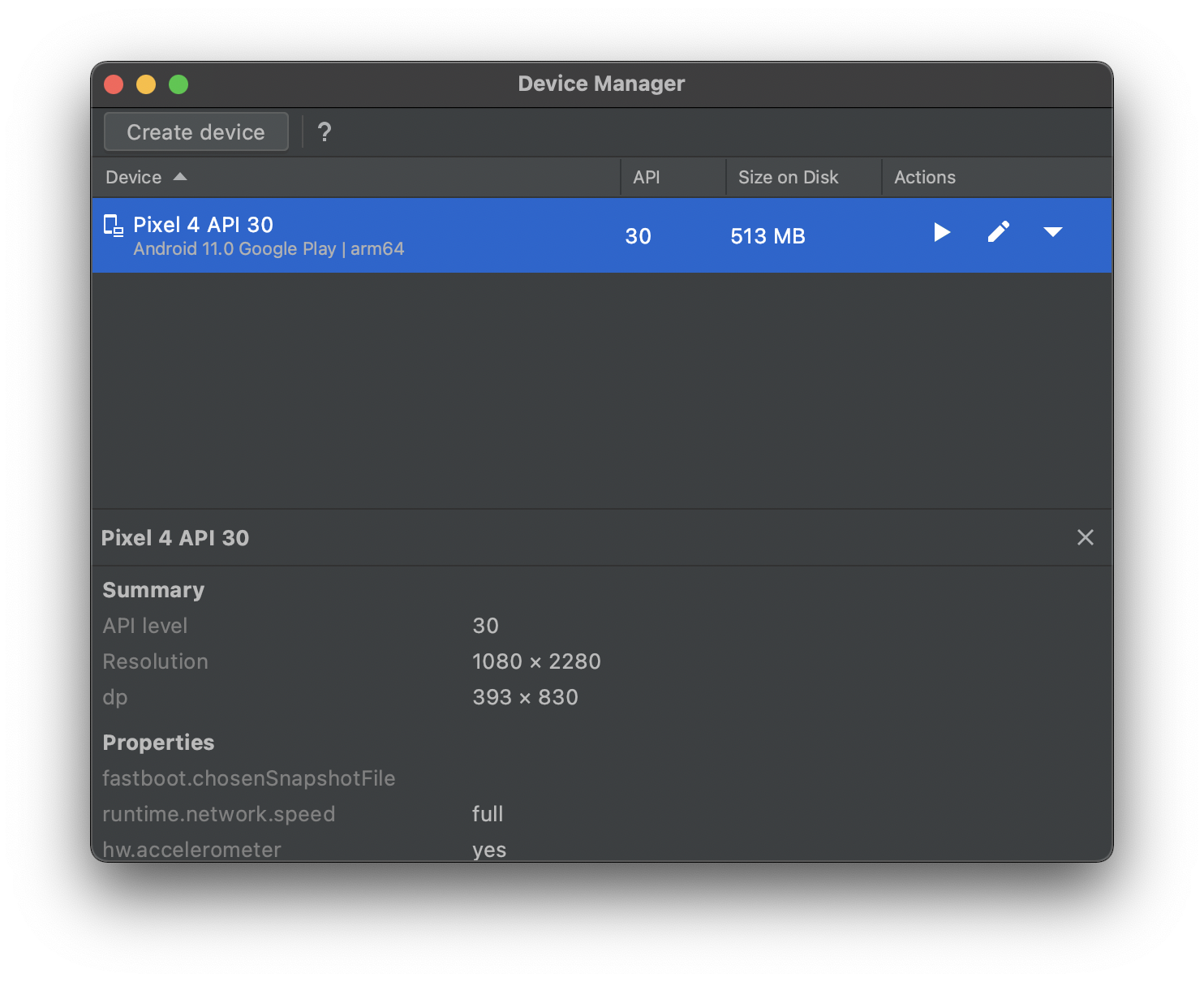Click the API 30 cell in device row

point(639,236)
